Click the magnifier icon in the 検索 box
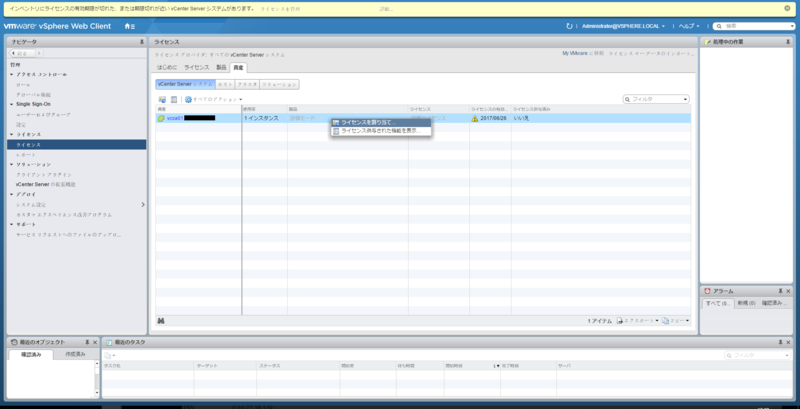The image size is (800, 409). click(719, 26)
